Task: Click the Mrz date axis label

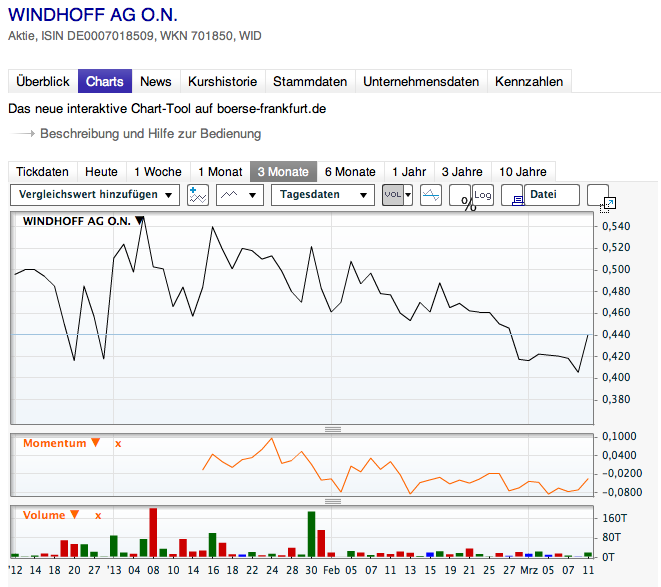Action: (529, 570)
